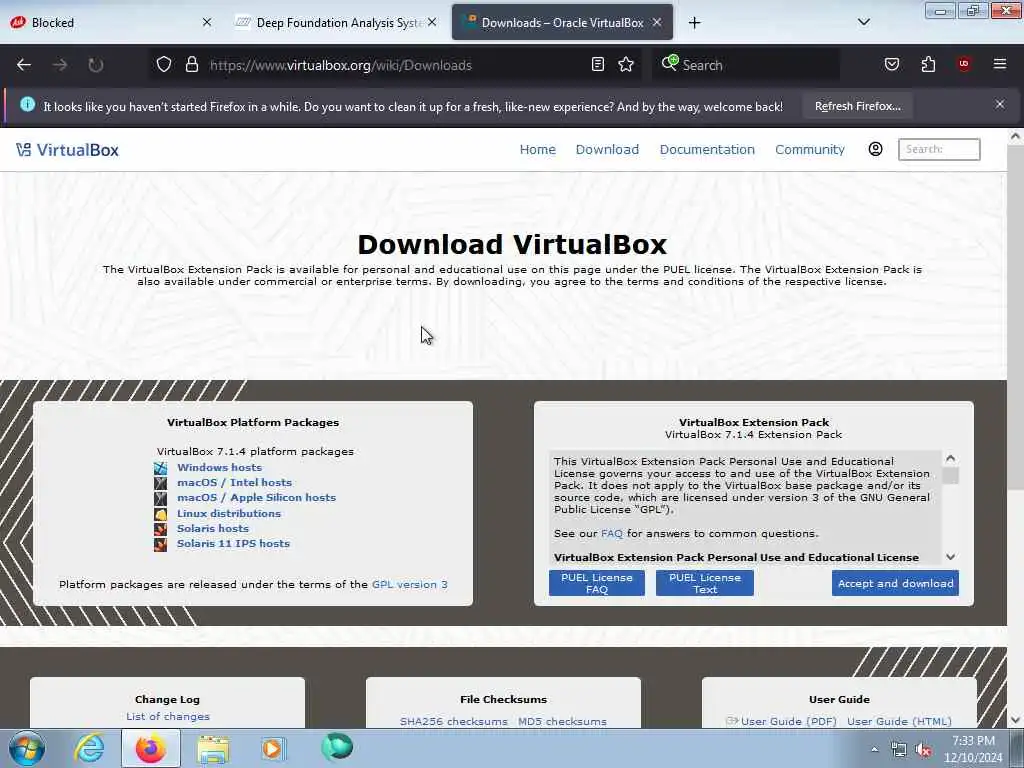This screenshot has height=768, width=1024.
Task: Click the page scrollbar down arrow
Action: (x=1015, y=720)
